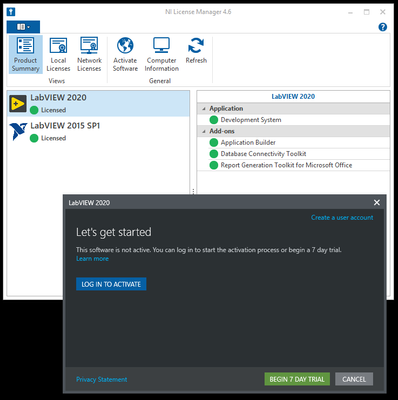This screenshot has height=400, width=398.
Task: Click the green status dot beside Database Connectivity Toolkit
Action: (x=214, y=154)
